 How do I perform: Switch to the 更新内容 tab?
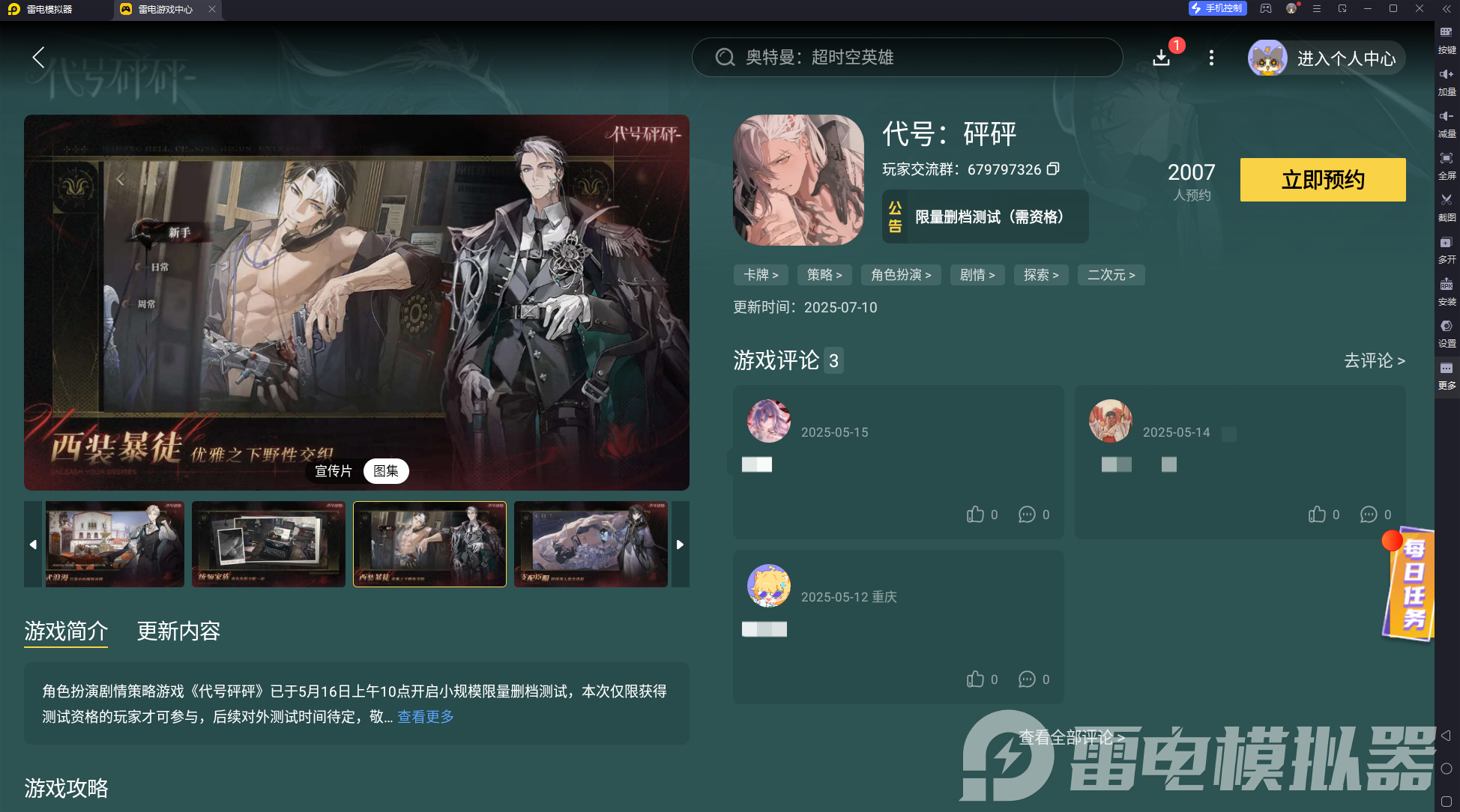[x=178, y=631]
